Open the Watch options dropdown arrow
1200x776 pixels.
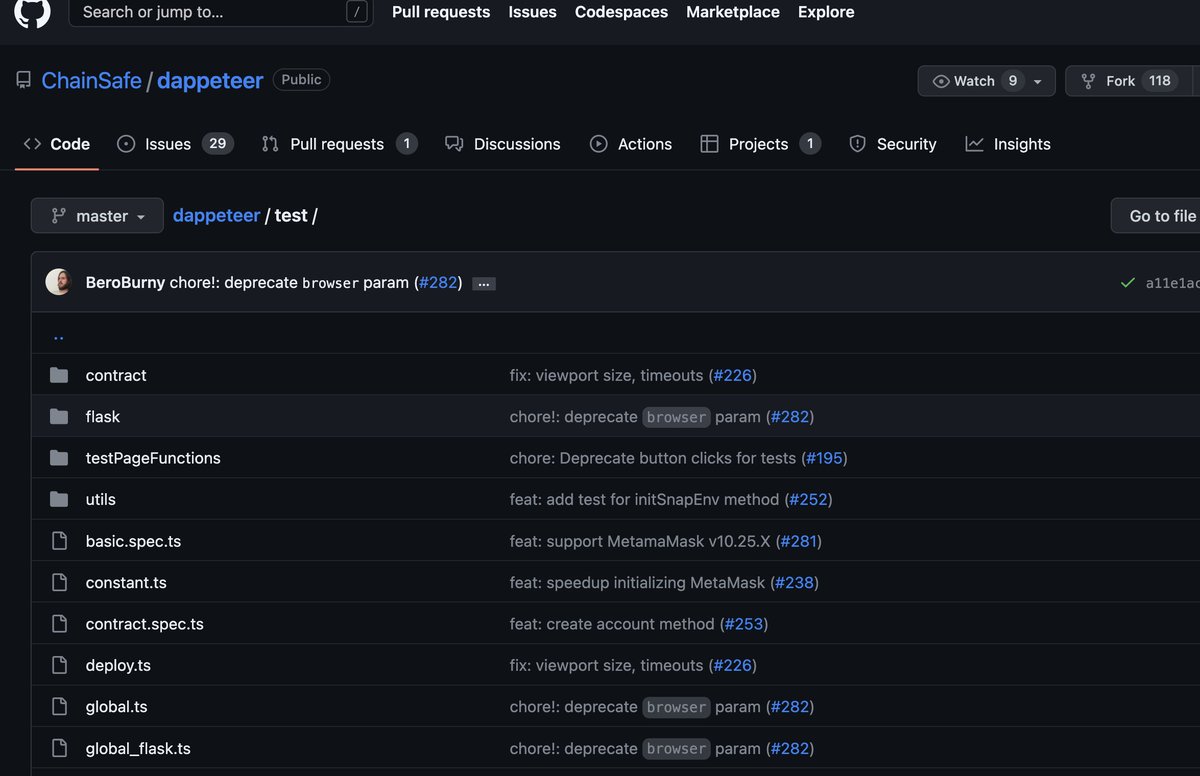click(x=1038, y=81)
